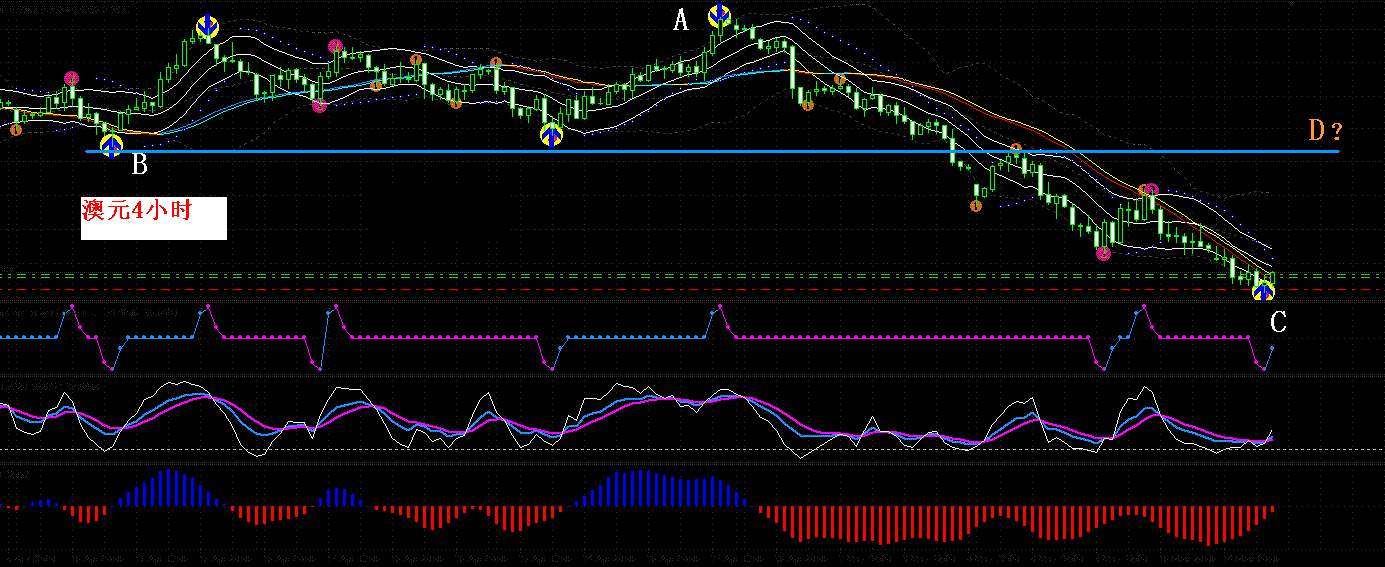Click the text label C
The width and height of the screenshot is (1385, 567).
pyautogui.click(x=1278, y=322)
